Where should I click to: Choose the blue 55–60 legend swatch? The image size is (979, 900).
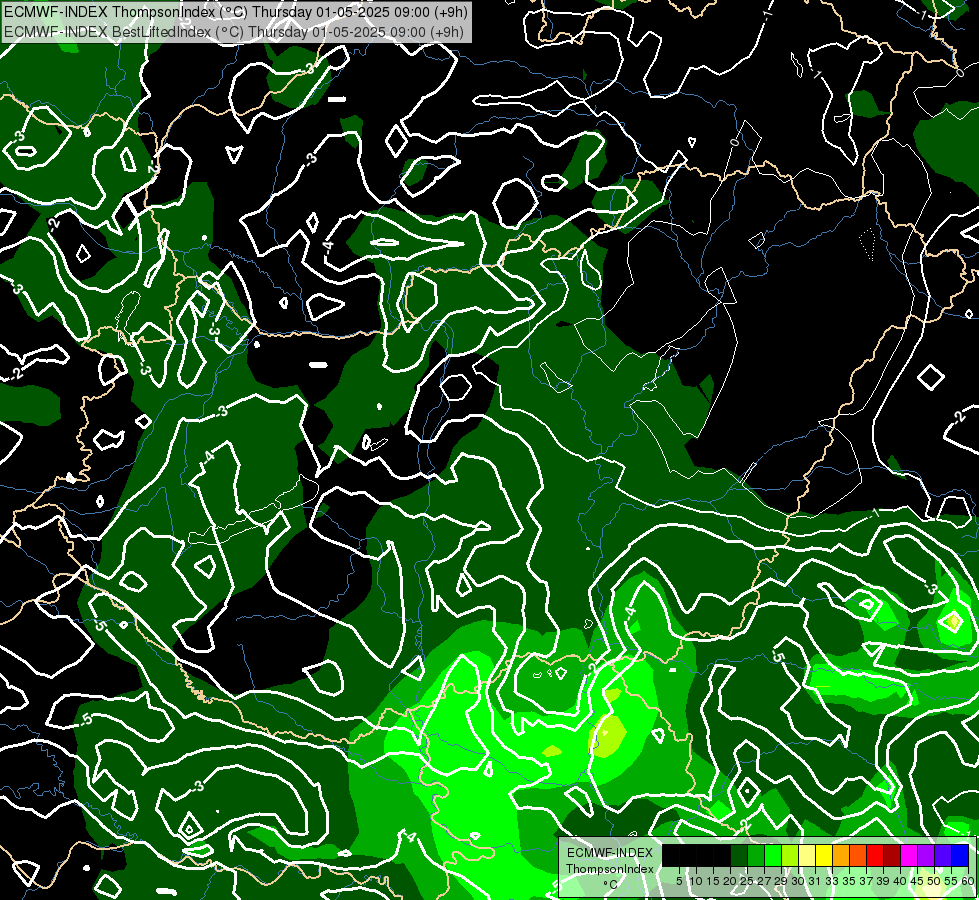[960, 856]
